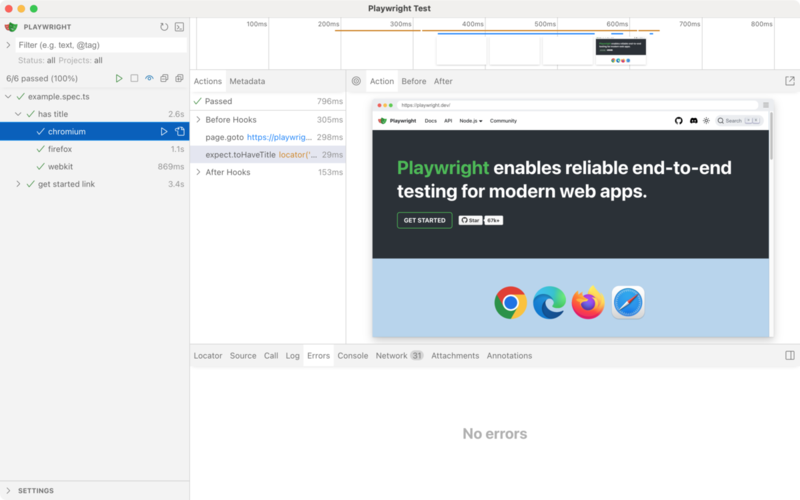Select the webkit test row
Viewport: 800px width, 500px height.
point(95,166)
